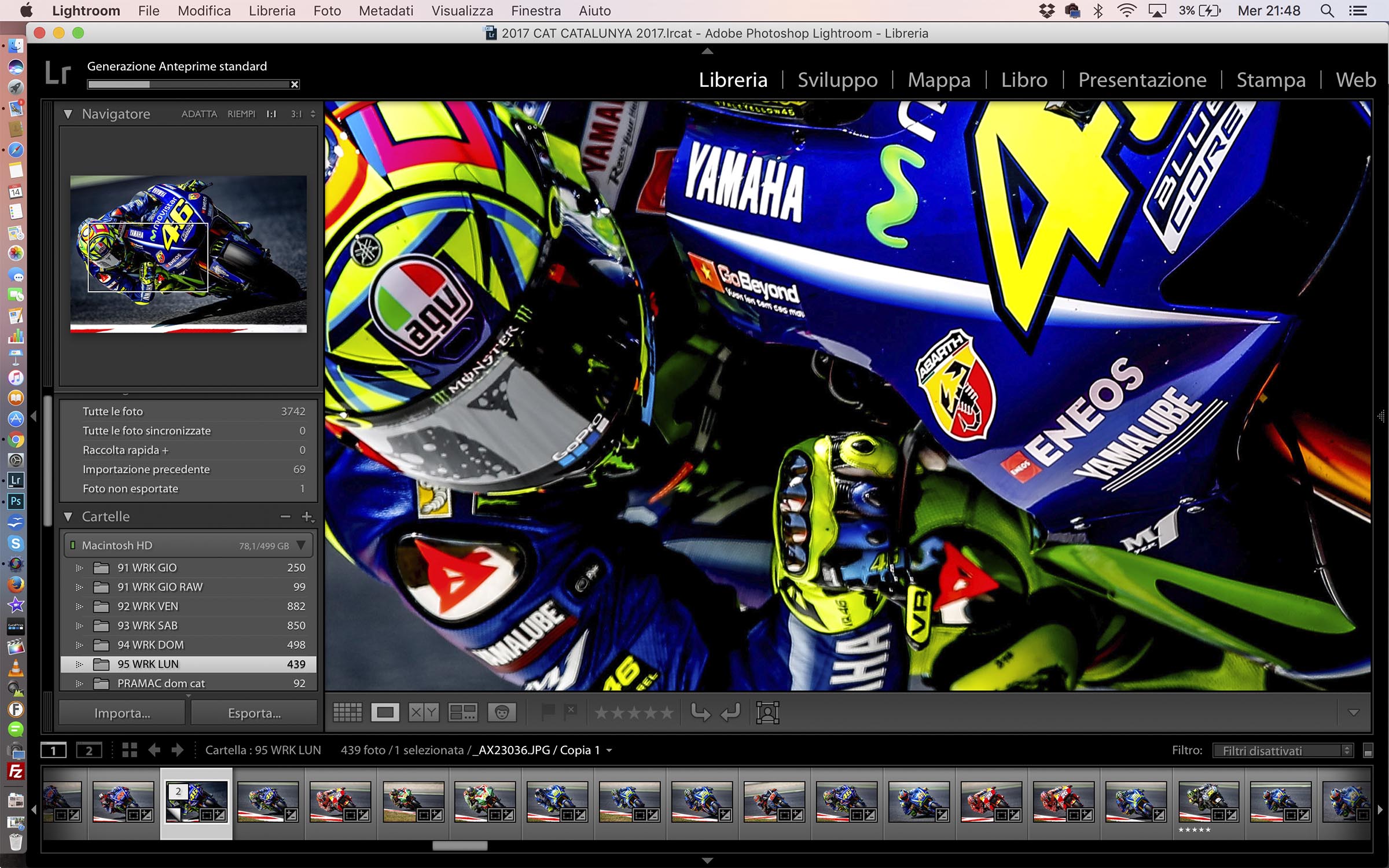The width and height of the screenshot is (1389, 868).
Task: Set five star rating in toolbar
Action: coord(667,712)
